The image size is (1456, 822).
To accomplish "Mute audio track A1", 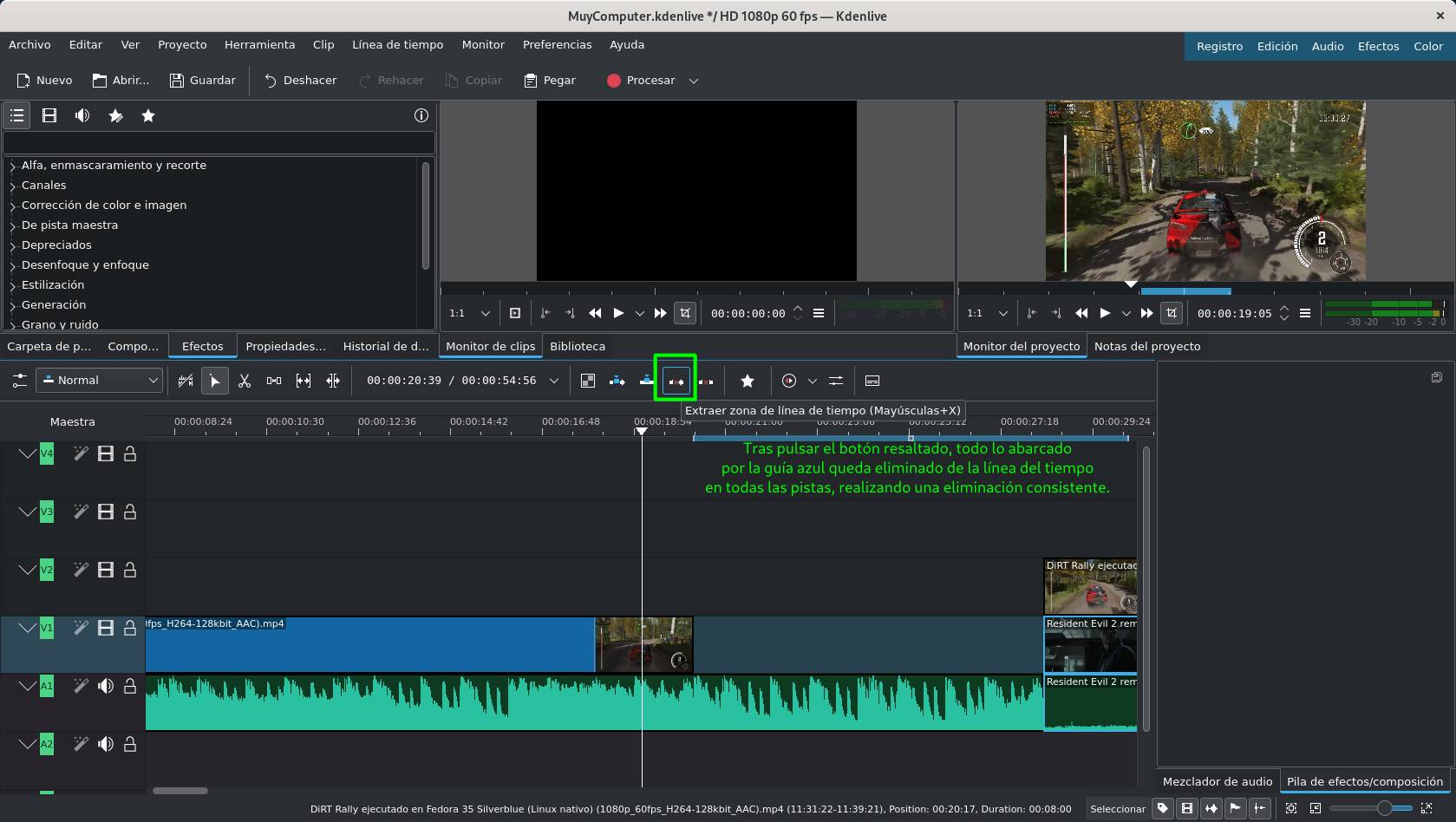I will (106, 686).
